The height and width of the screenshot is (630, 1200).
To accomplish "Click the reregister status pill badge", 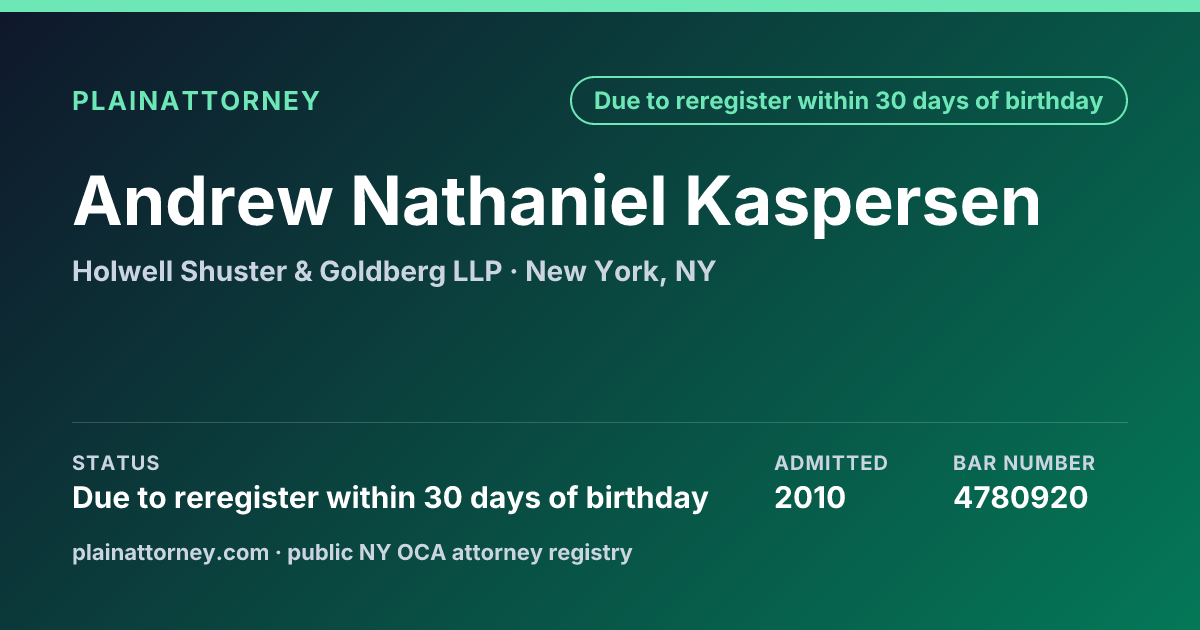I will [848, 101].
